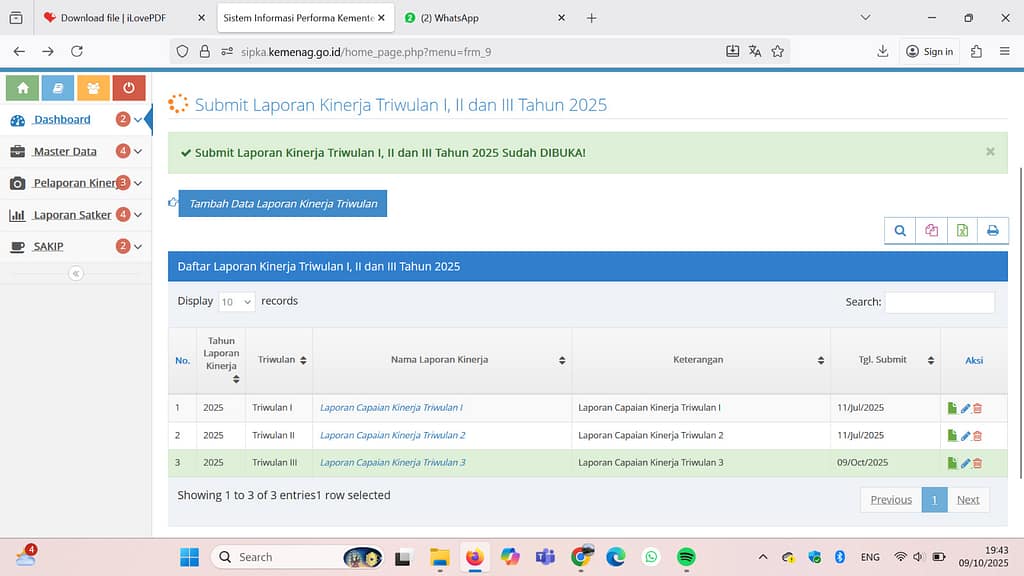The height and width of the screenshot is (576, 1024).
Task: Edit the Triwulan II report with pencil
Action: [x=965, y=436]
